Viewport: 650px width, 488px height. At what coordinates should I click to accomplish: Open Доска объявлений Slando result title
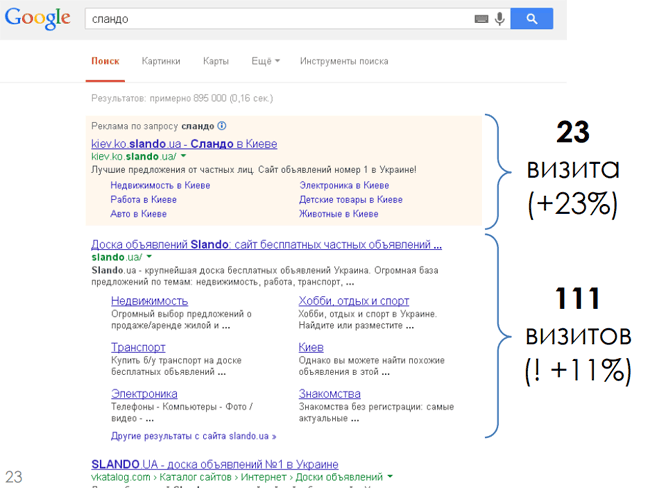(266, 244)
